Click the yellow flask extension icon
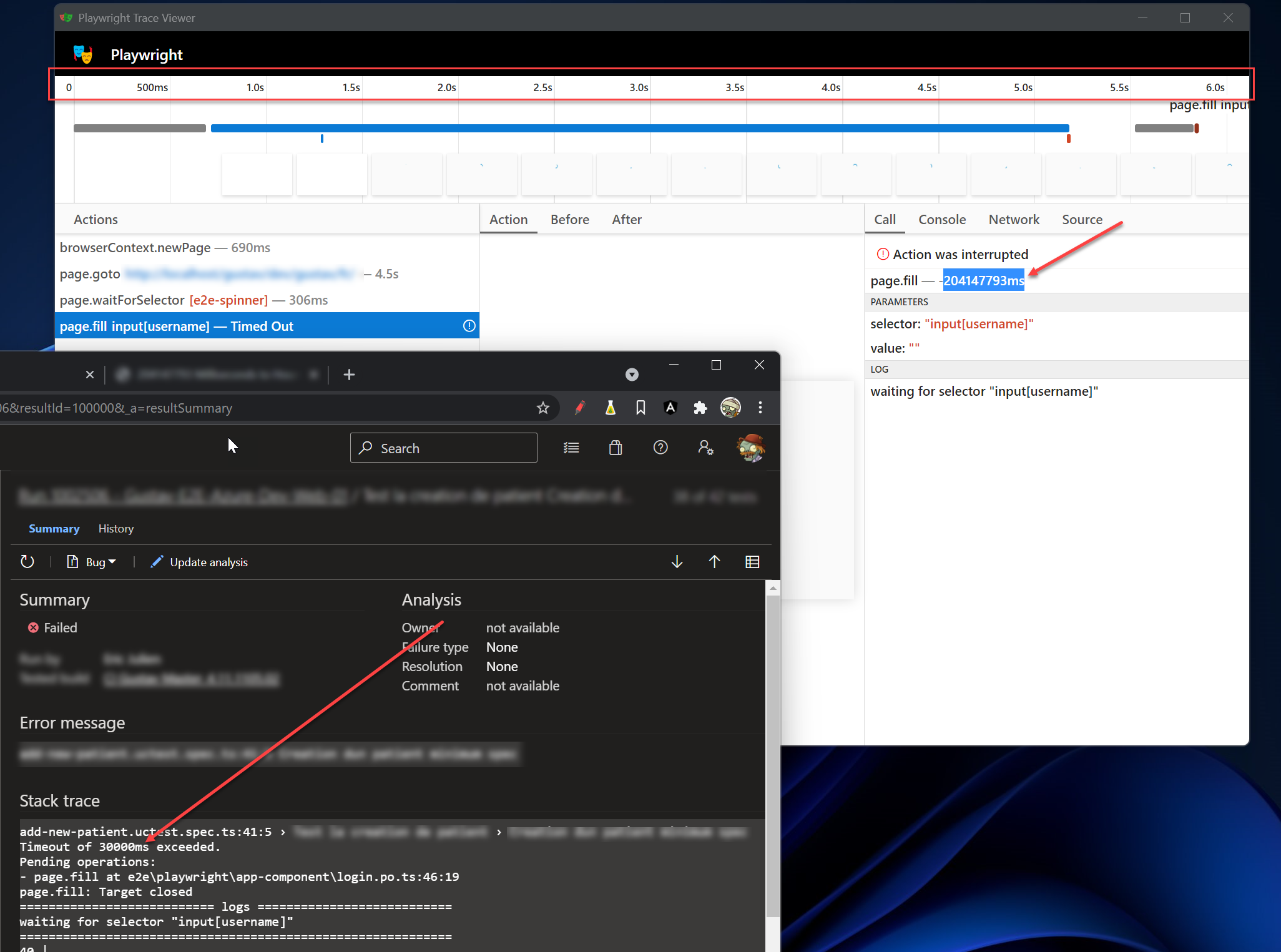Viewport: 1281px width, 952px height. tap(610, 408)
